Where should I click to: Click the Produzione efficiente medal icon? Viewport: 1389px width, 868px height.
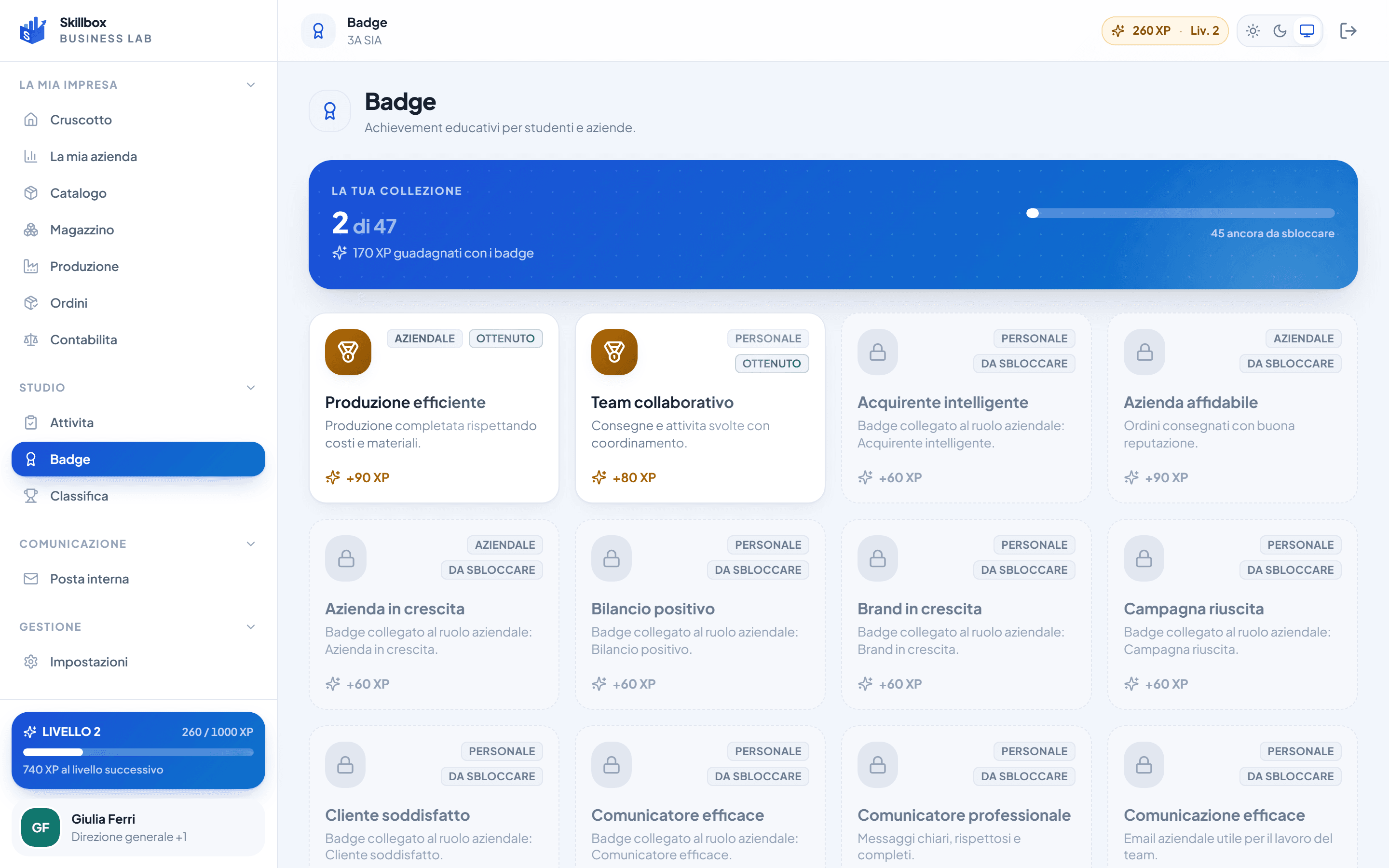pyautogui.click(x=348, y=352)
